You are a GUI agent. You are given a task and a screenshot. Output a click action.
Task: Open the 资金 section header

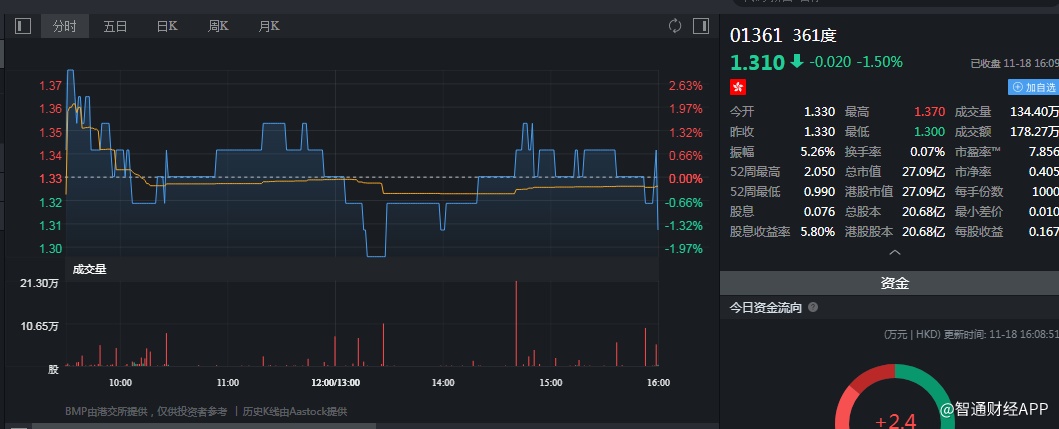click(x=894, y=283)
